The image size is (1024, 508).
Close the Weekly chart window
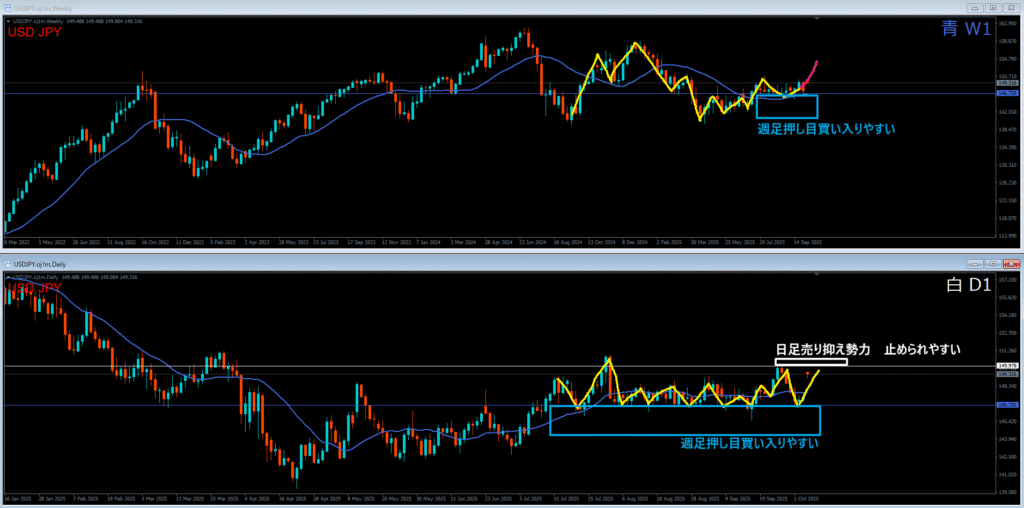1012,8
